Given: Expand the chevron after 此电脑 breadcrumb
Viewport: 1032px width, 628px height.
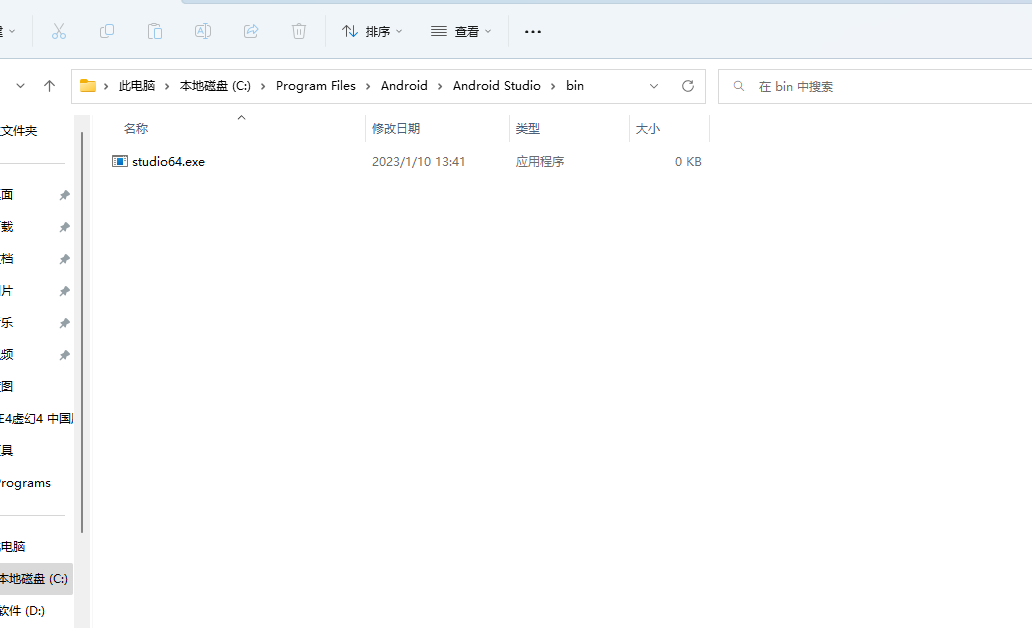Looking at the screenshot, I should tap(167, 86).
